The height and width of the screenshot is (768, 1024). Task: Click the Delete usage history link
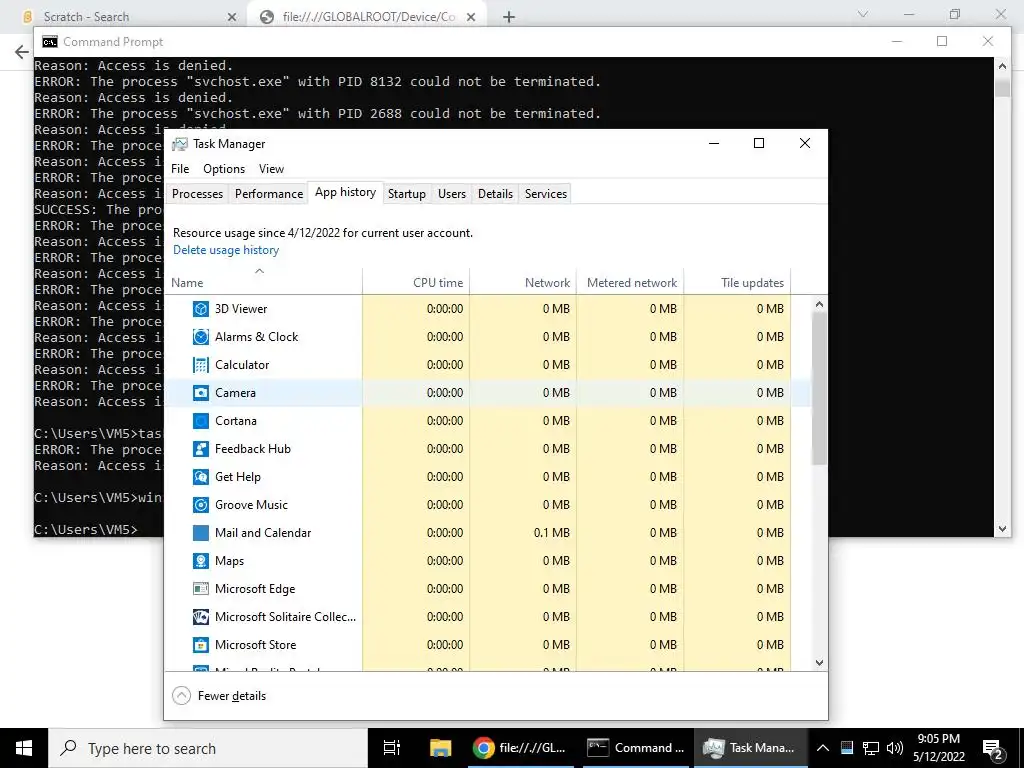click(226, 250)
